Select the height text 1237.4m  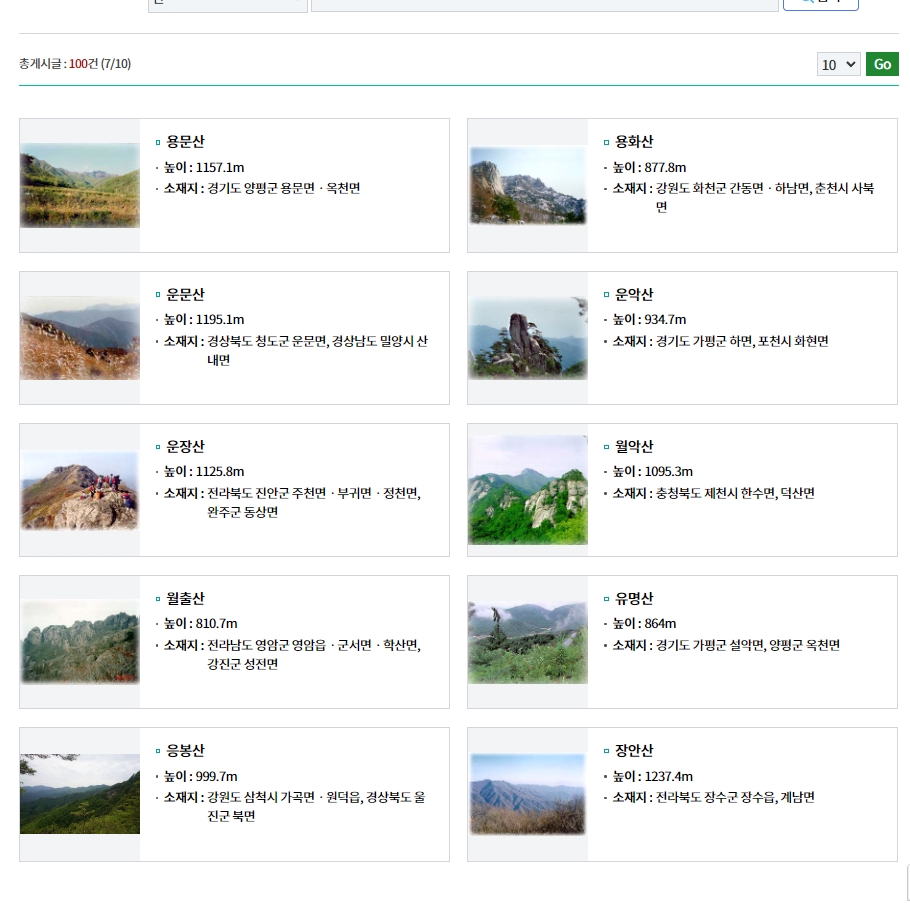[x=669, y=777]
